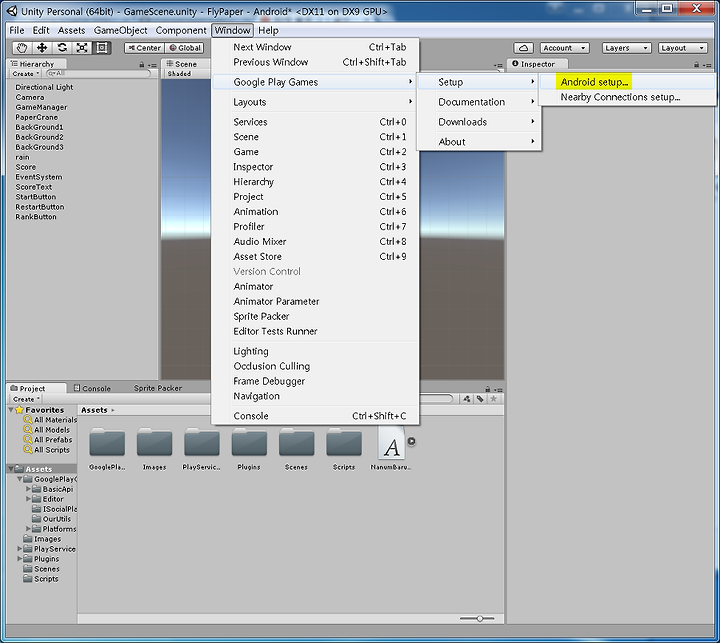This screenshot has width=720, height=643.
Task: Toggle the Project panel lock icon
Action: (x=488, y=389)
